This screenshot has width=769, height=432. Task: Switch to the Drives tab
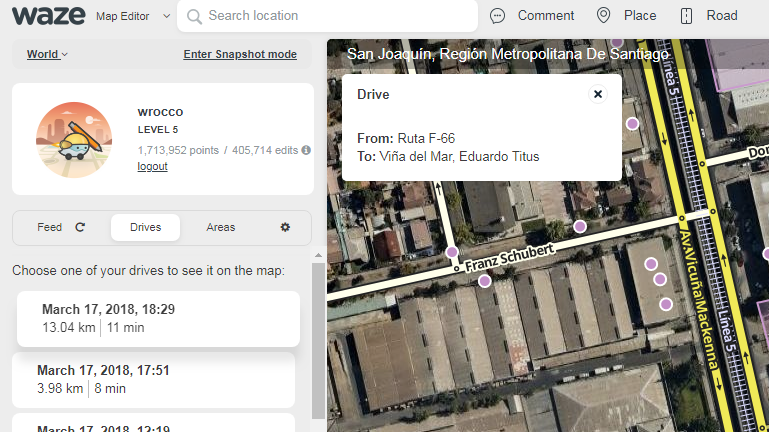[x=145, y=227]
